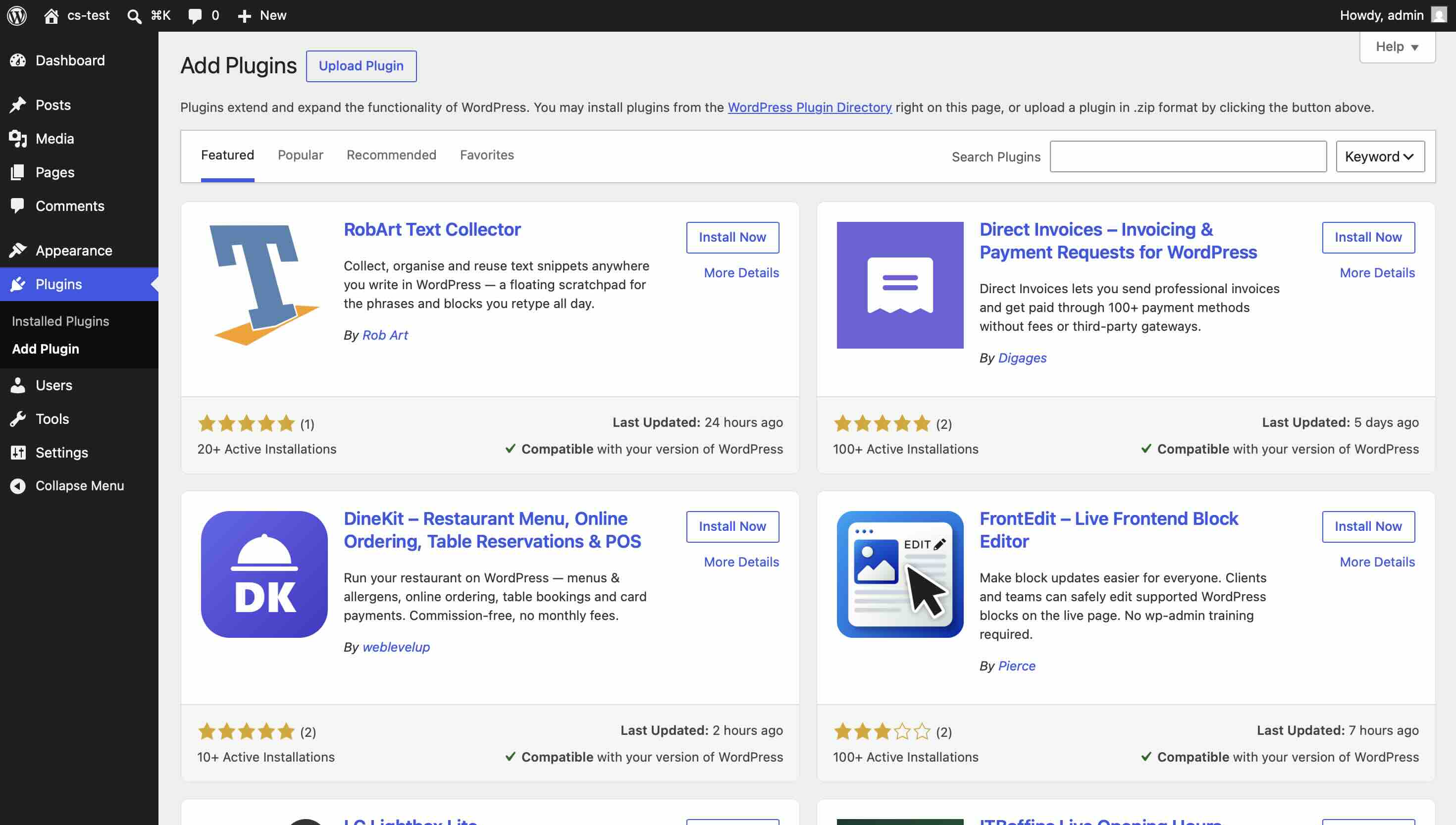Click Settings sliders icon in sidebar
The width and height of the screenshot is (1456, 825).
coord(18,452)
